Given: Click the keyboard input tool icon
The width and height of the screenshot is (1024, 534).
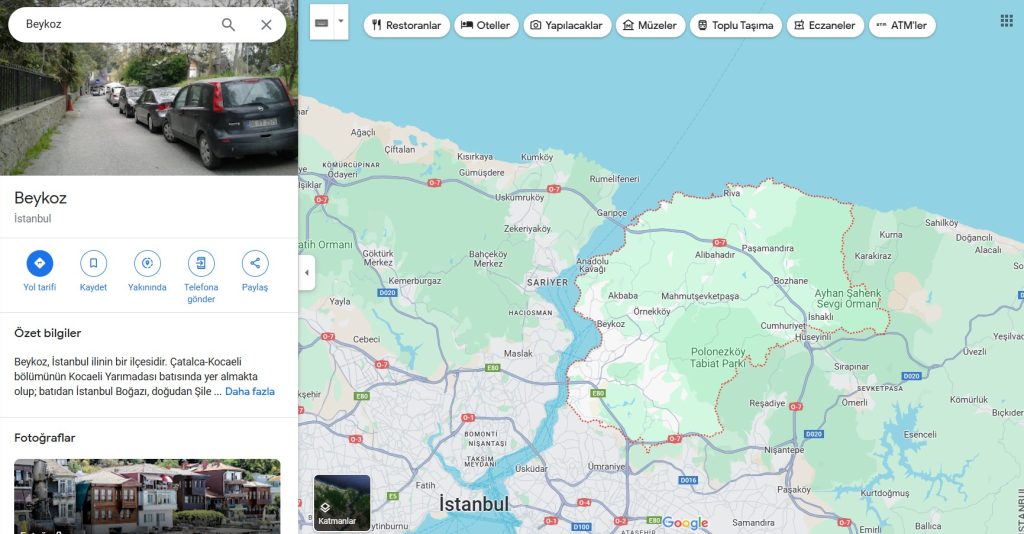Looking at the screenshot, I should [321, 22].
